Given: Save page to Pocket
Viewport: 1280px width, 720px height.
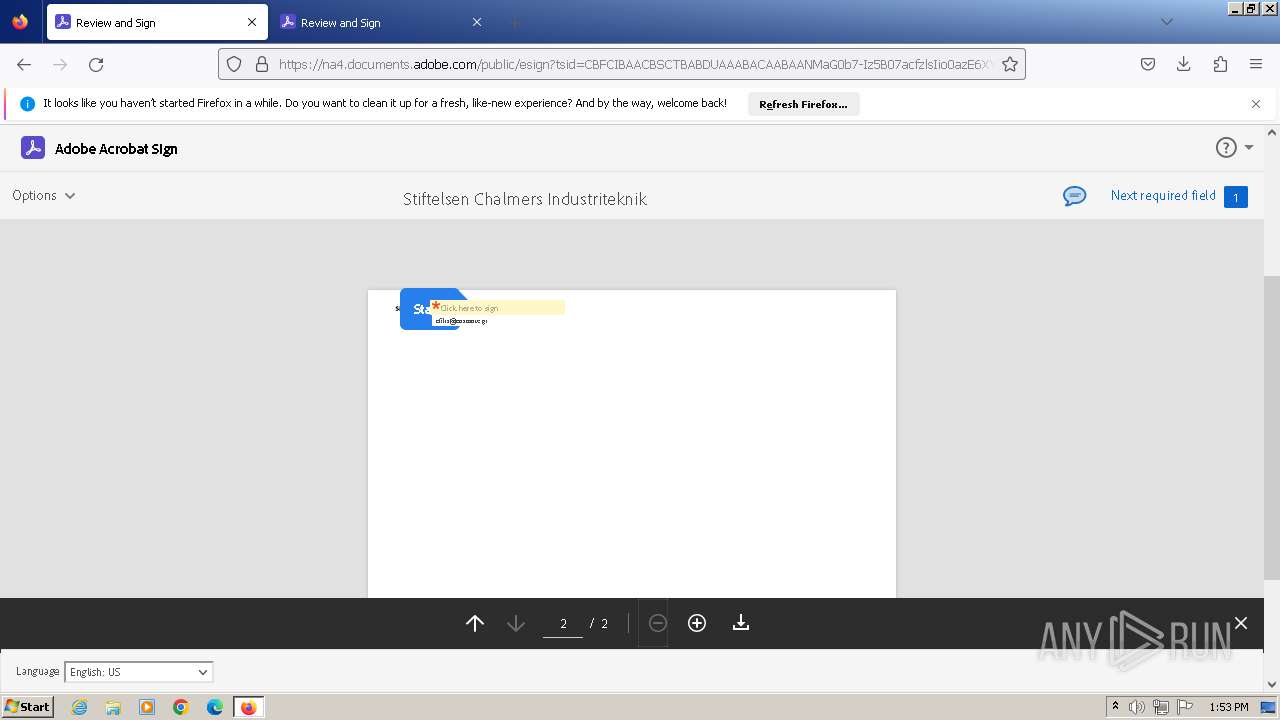Looking at the screenshot, I should [x=1148, y=64].
